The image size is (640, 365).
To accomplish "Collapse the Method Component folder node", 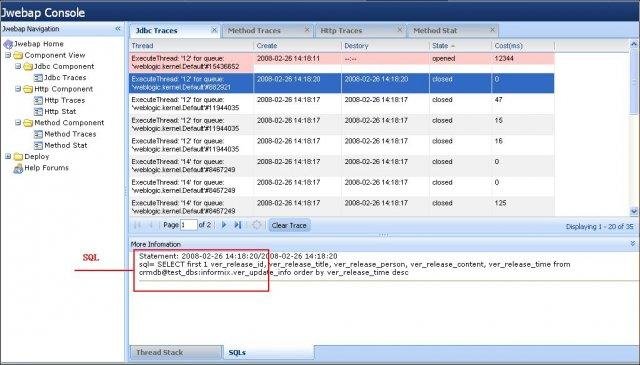I will pyautogui.click(x=18, y=122).
